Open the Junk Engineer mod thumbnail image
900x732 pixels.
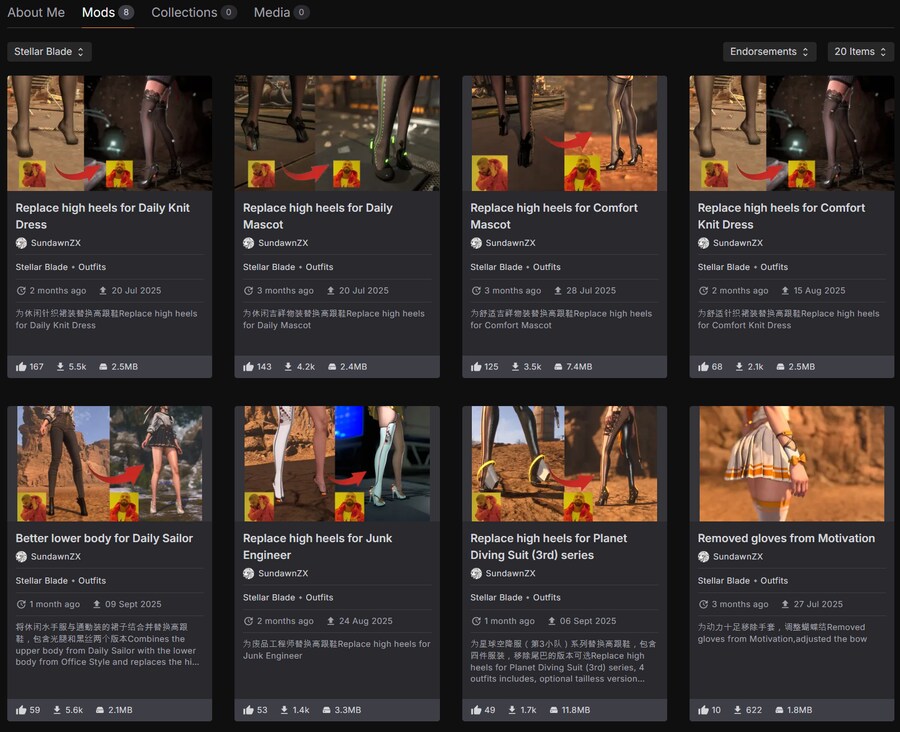point(337,463)
